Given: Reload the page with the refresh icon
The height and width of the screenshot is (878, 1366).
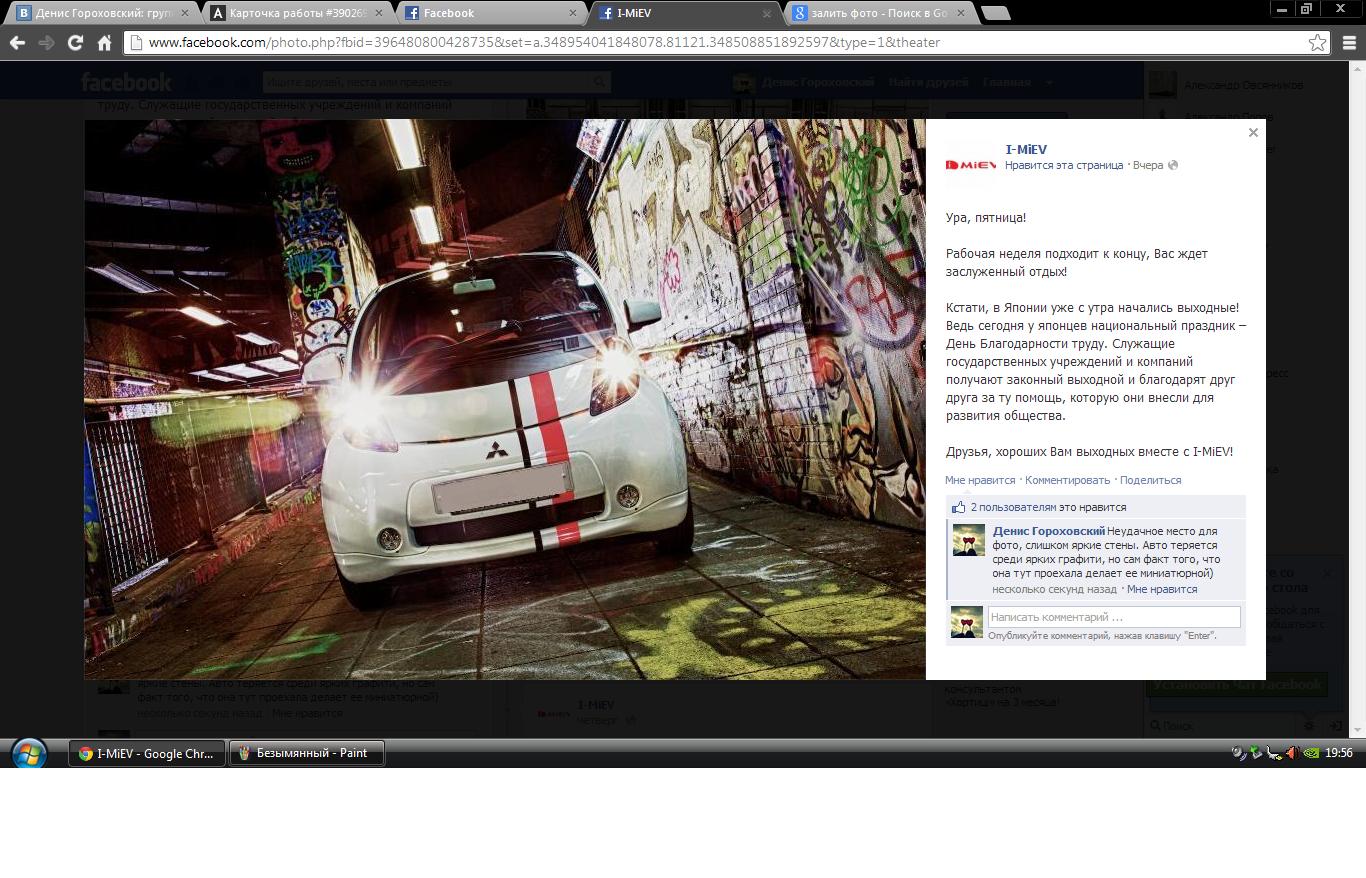Looking at the screenshot, I should point(75,43).
